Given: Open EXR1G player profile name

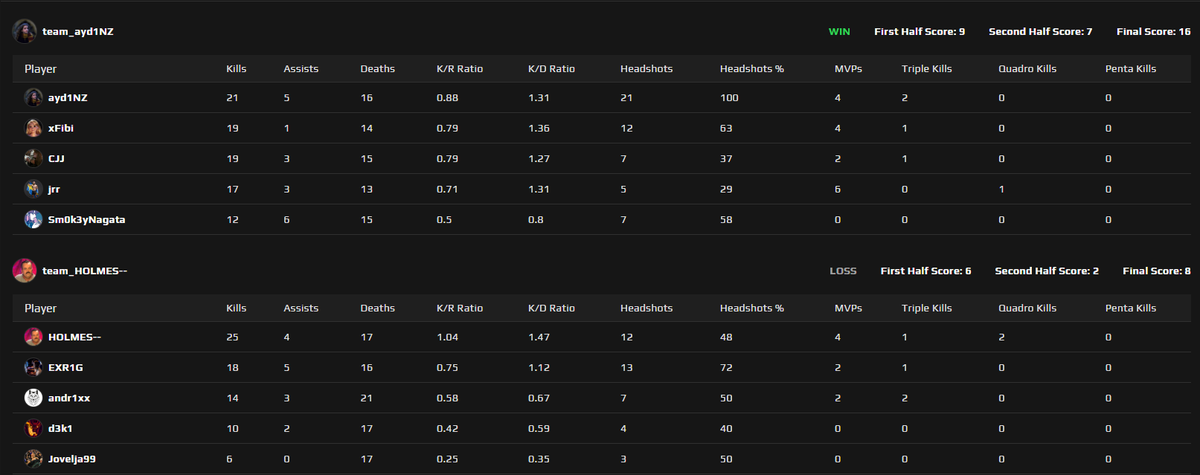Looking at the screenshot, I should coord(66,367).
